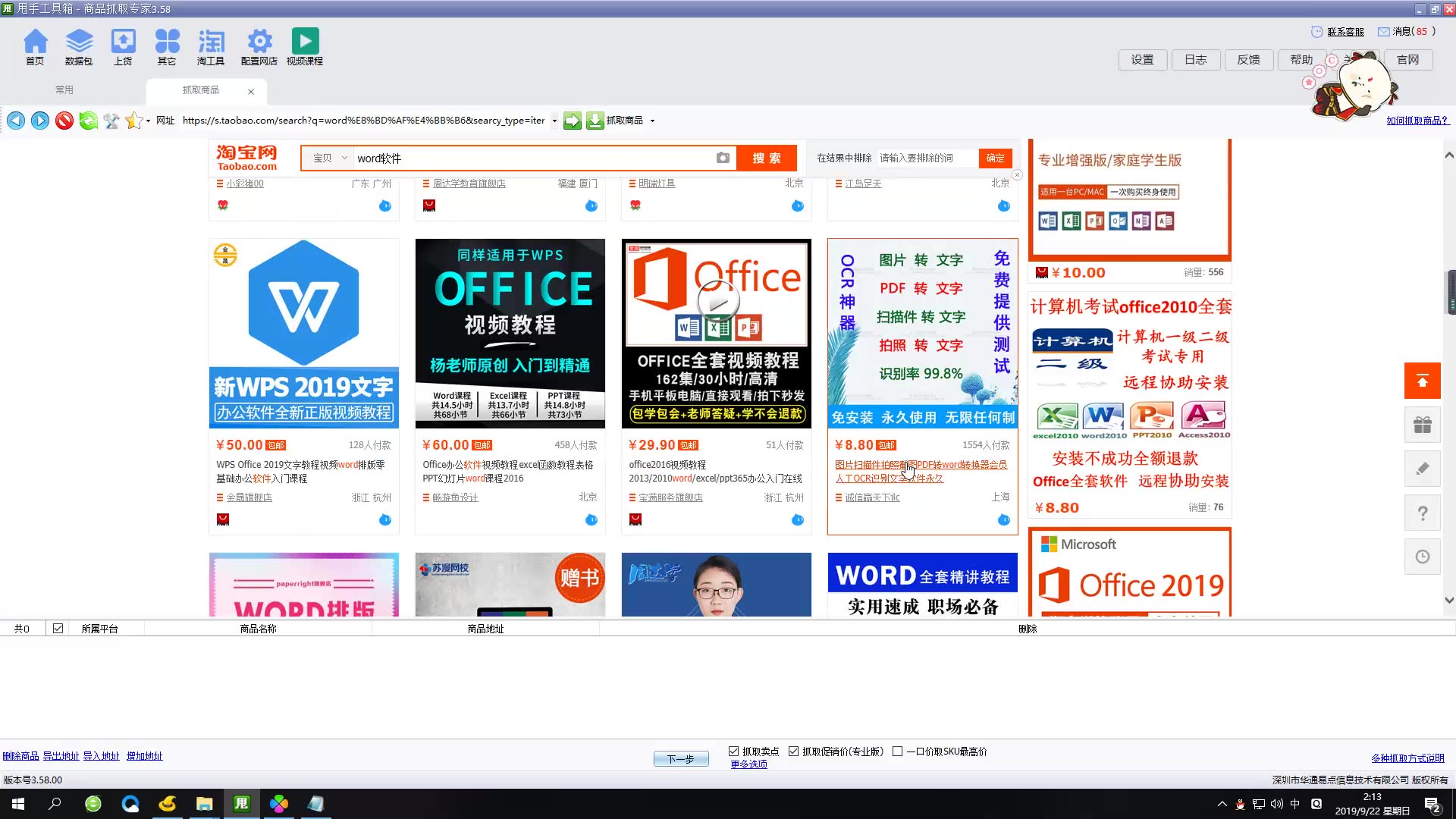The width and height of the screenshot is (1456, 819).
Task: Click the favorites star icon
Action: 133,121
